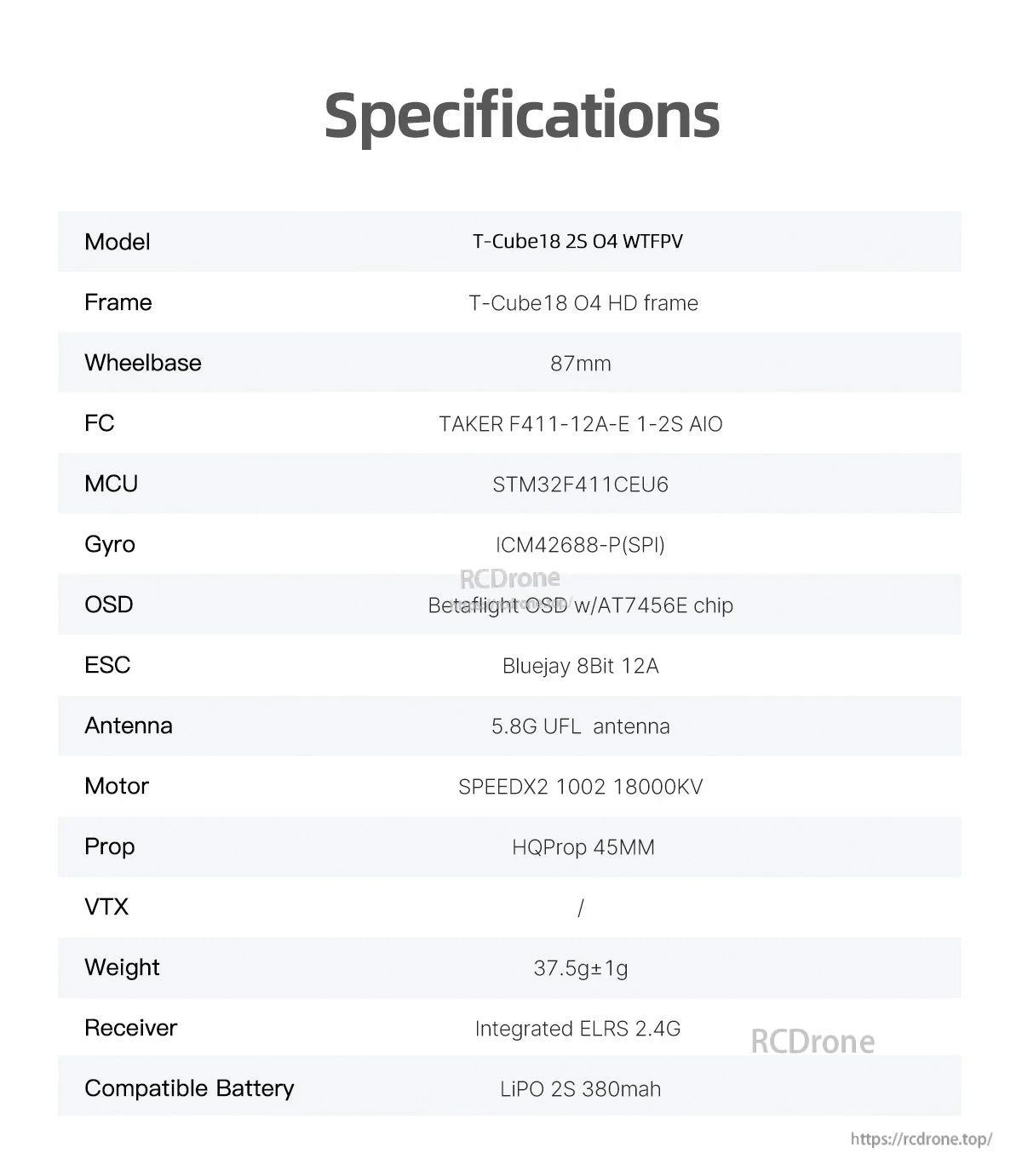Click the Specifications heading
1022x1176 pixels.
pos(521,115)
